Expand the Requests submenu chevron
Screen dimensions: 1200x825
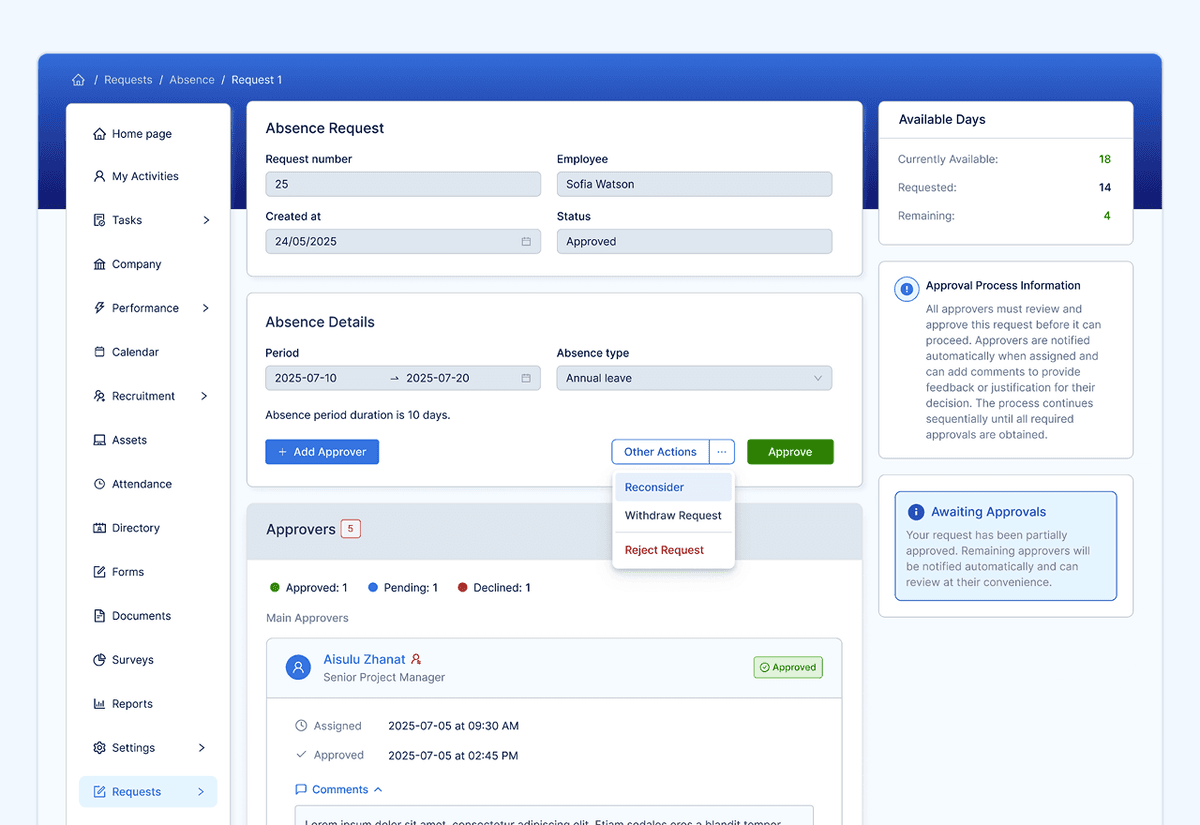pos(201,792)
